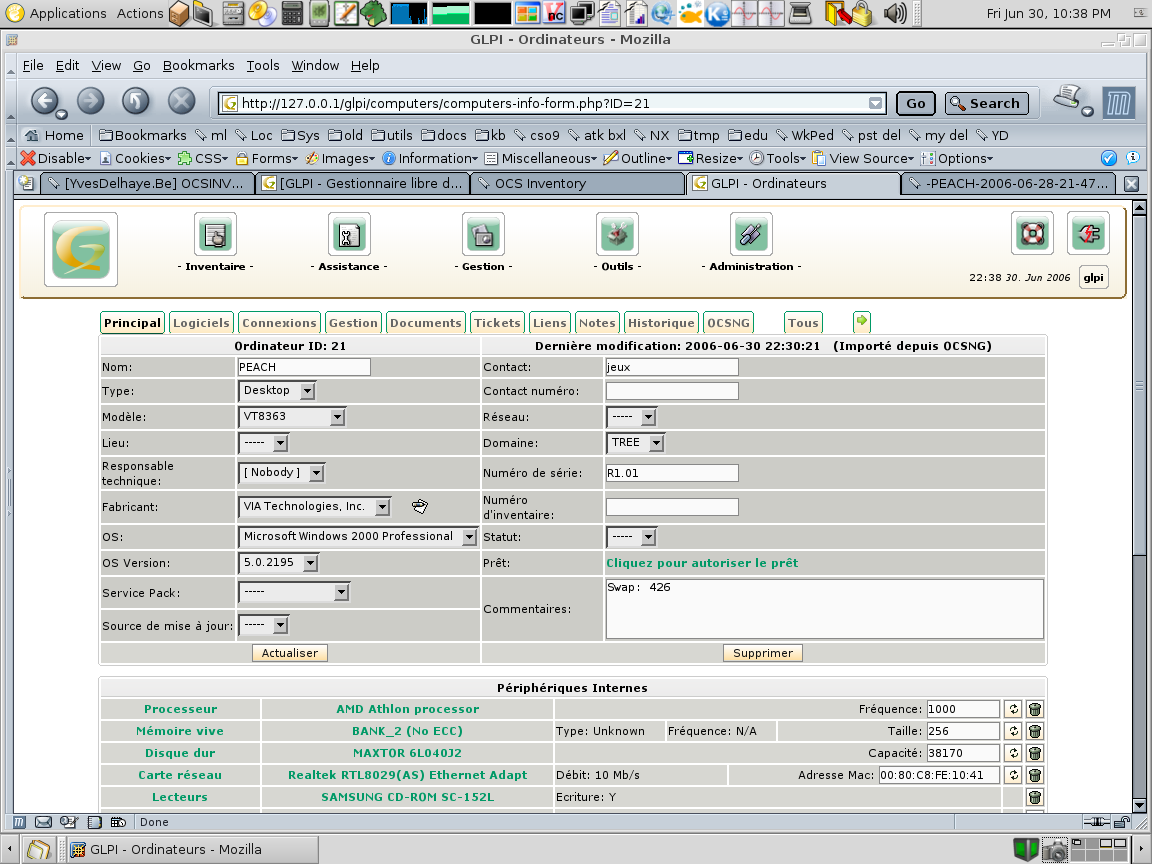Image resolution: width=1152 pixels, height=864 pixels.
Task: Click 'Cliquez pour autoriser le prêt' link
Action: [702, 563]
